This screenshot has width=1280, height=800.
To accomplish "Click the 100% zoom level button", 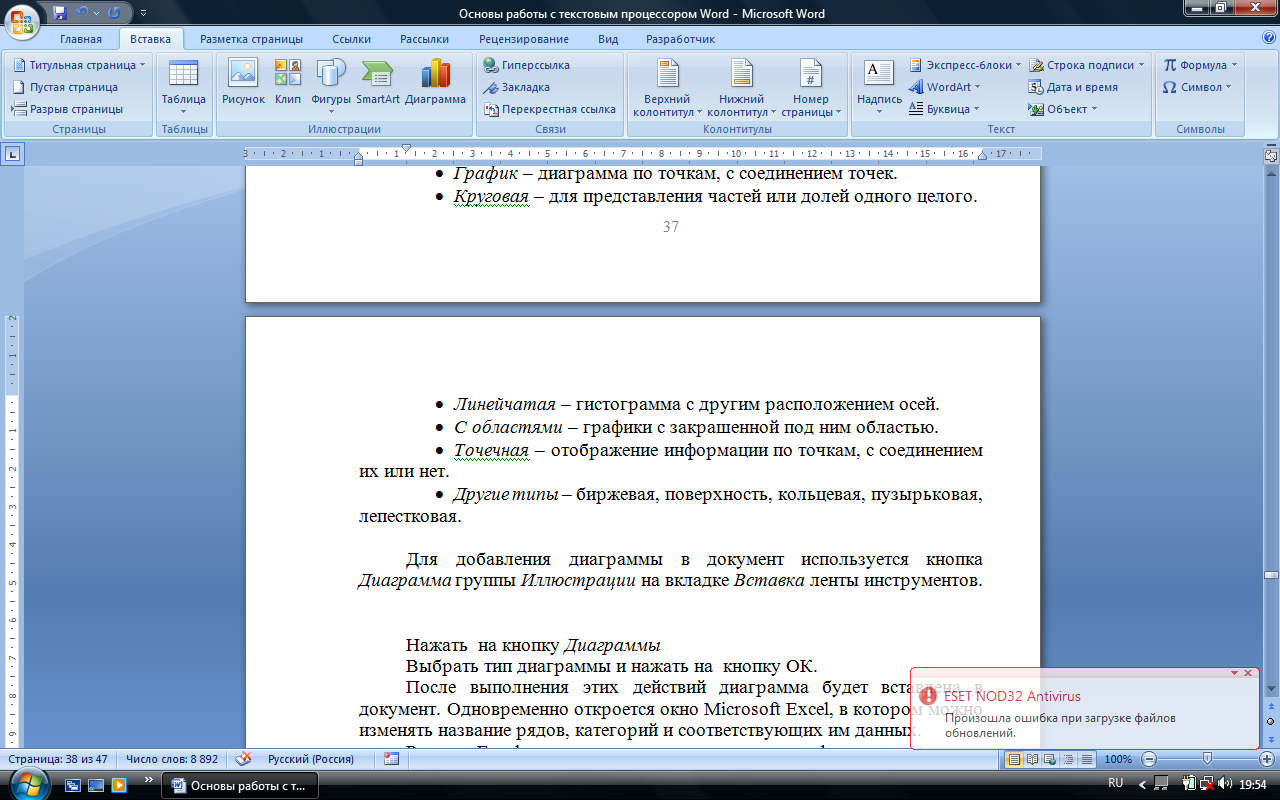I will point(1118,759).
